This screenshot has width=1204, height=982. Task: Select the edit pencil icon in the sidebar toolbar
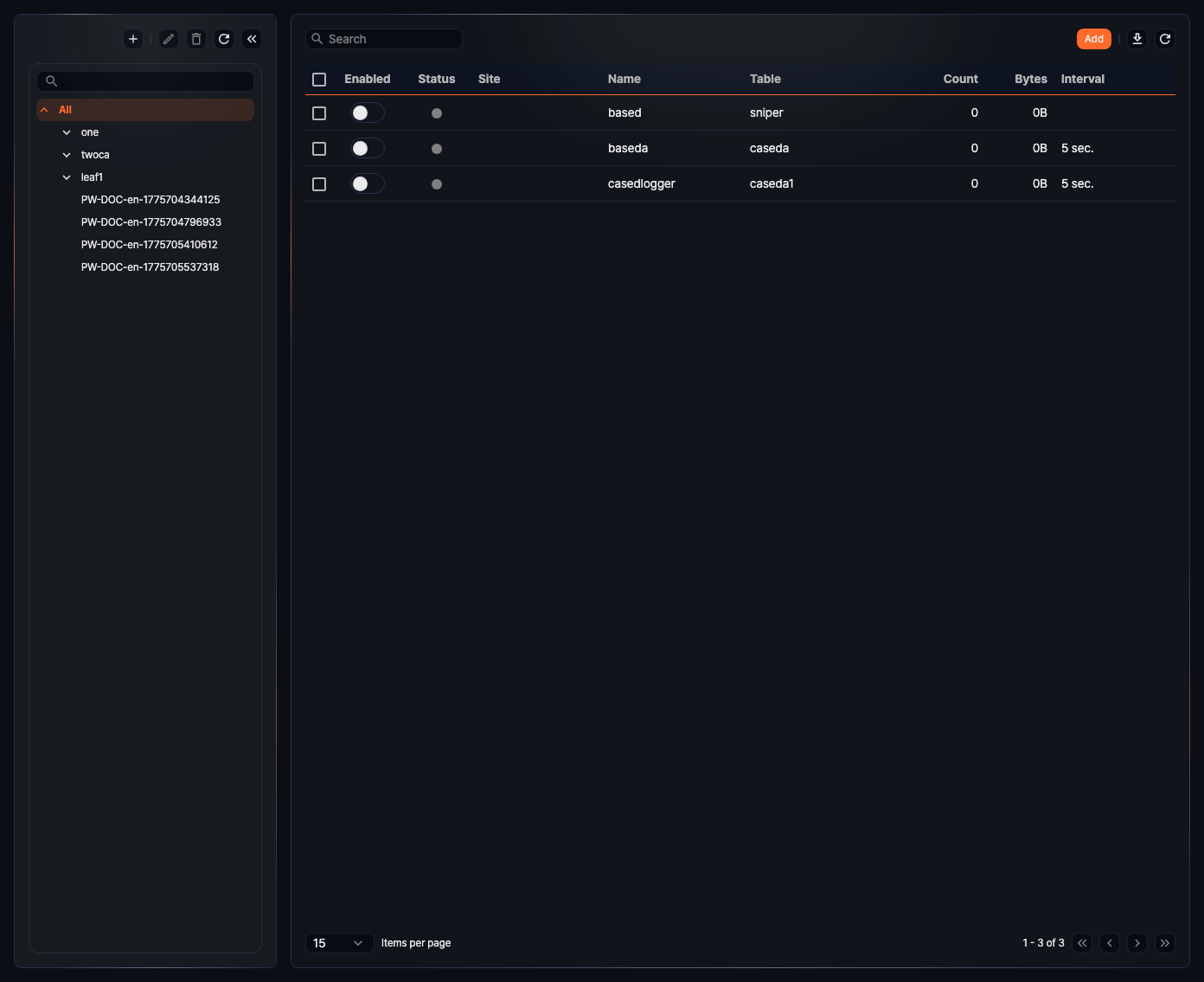tap(168, 39)
